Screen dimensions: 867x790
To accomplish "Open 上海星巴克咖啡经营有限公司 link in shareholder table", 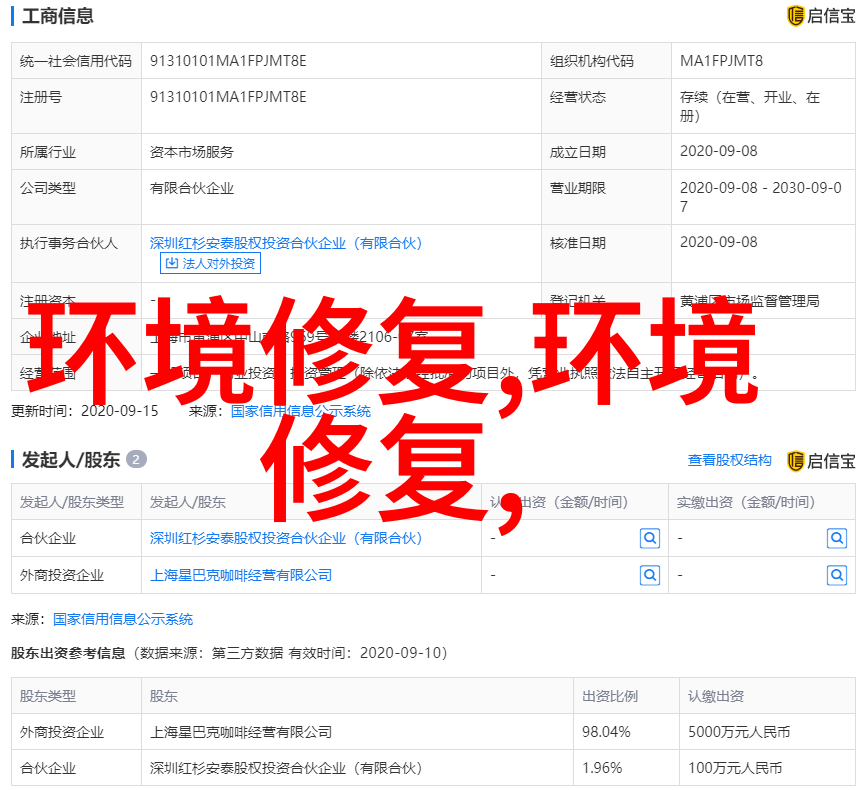I will tap(241, 575).
